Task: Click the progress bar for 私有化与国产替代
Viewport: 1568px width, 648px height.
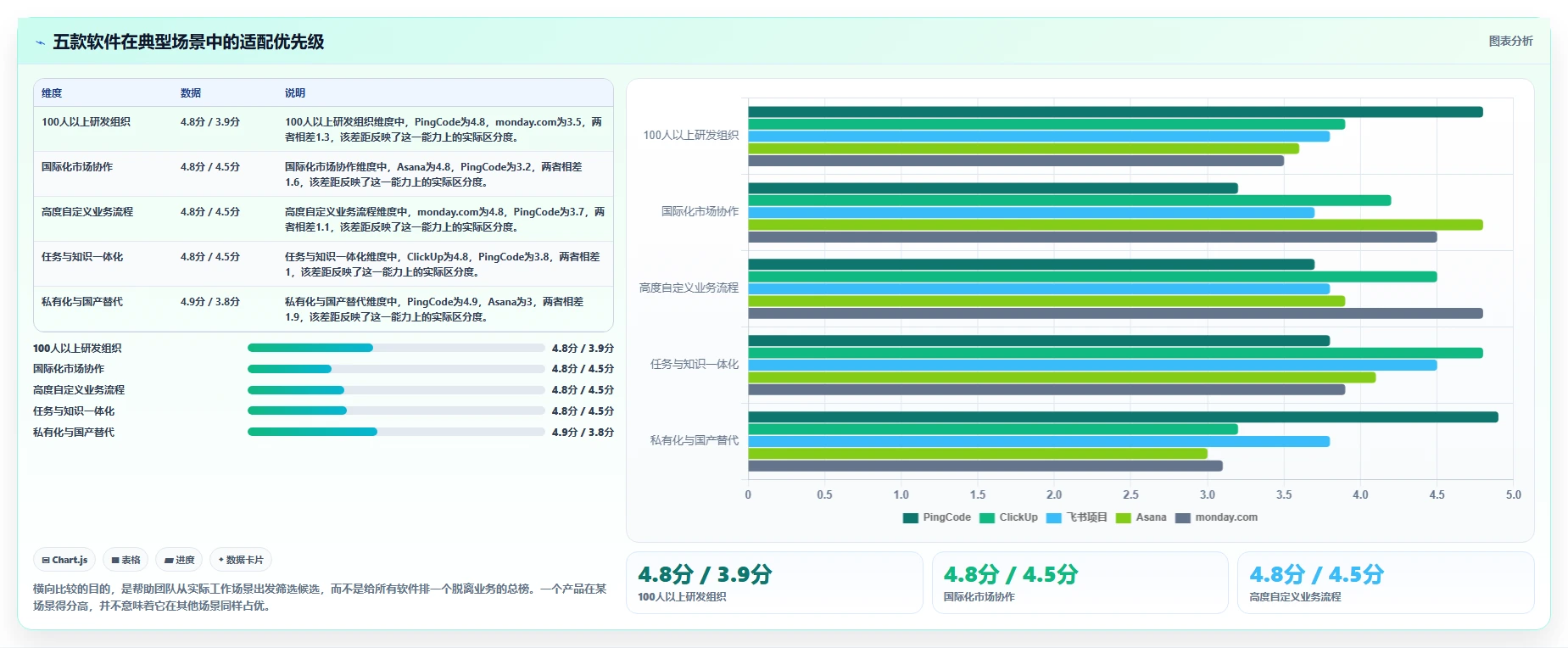Action: (x=396, y=432)
